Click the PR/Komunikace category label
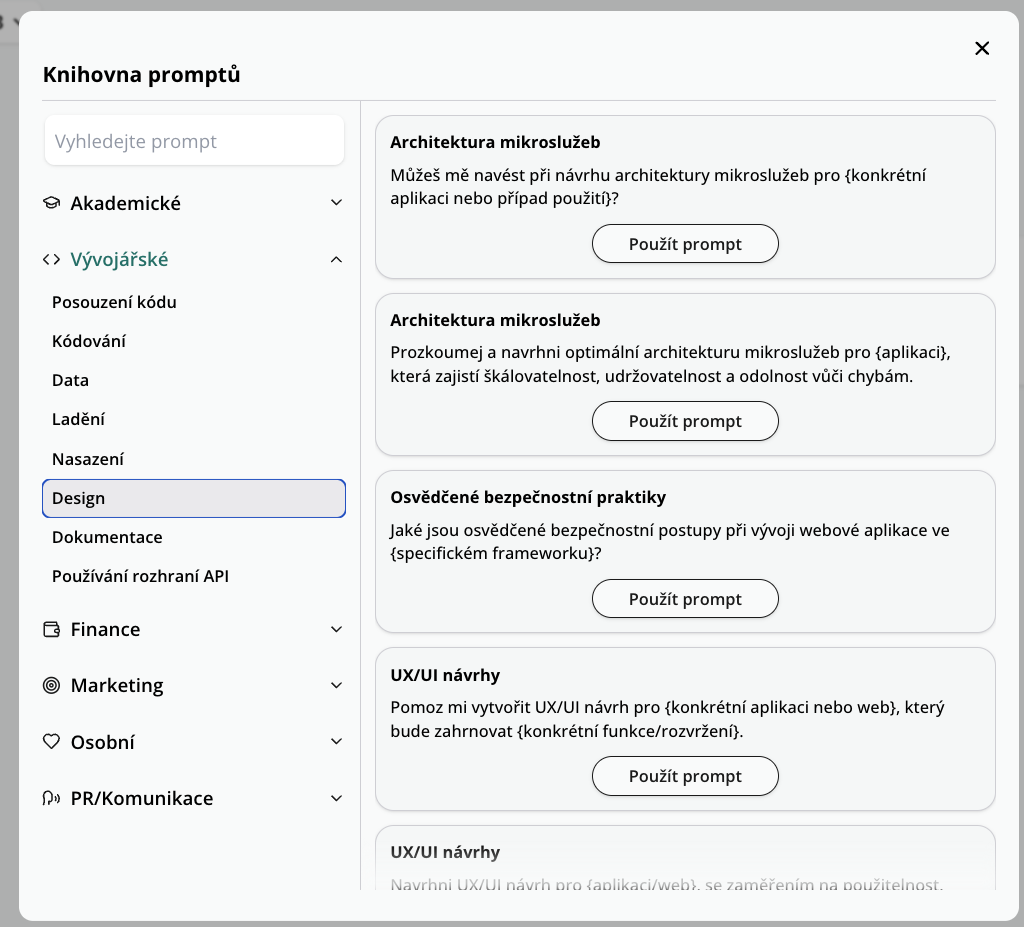The height and width of the screenshot is (927, 1024). pos(142,798)
